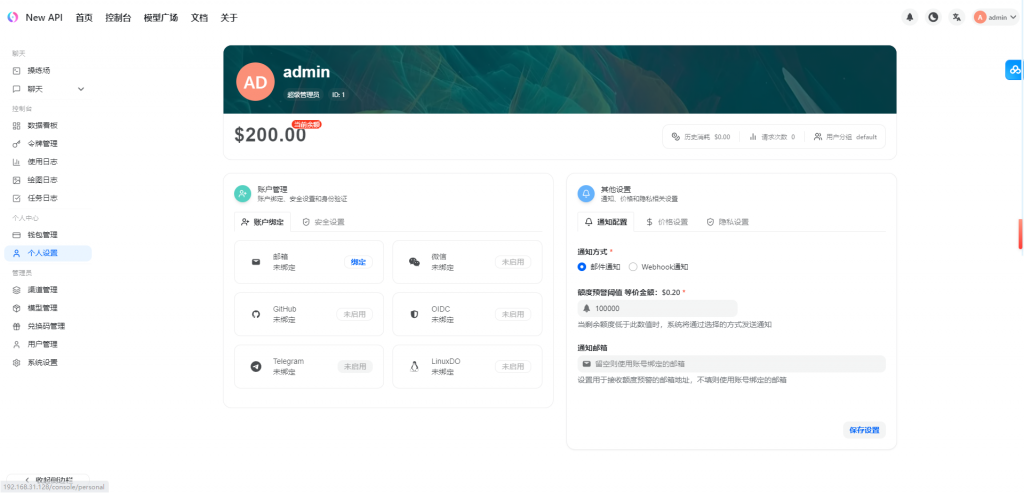Screen dimensions: 1024x493
Task: Click 绑定 button for 邮箱
Action: tap(358, 262)
